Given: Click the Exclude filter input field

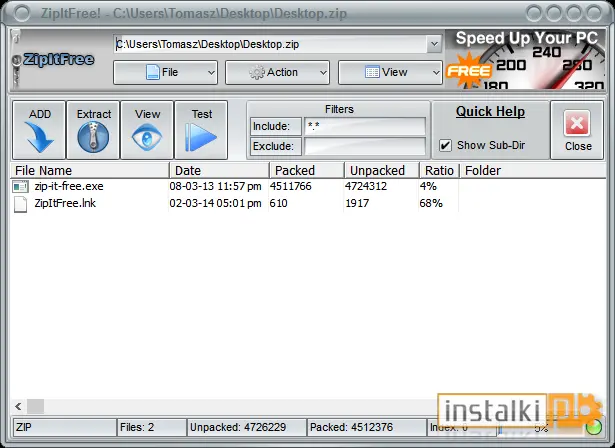Looking at the screenshot, I should 365,146.
